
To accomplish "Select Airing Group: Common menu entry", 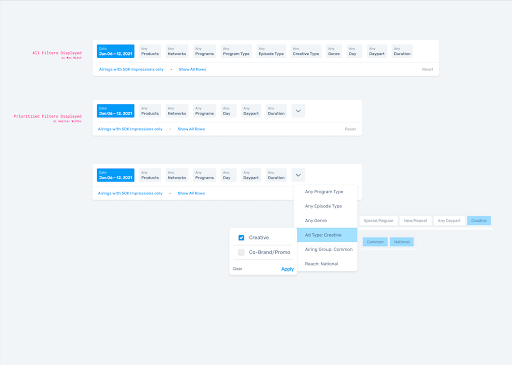I will [x=327, y=249].
